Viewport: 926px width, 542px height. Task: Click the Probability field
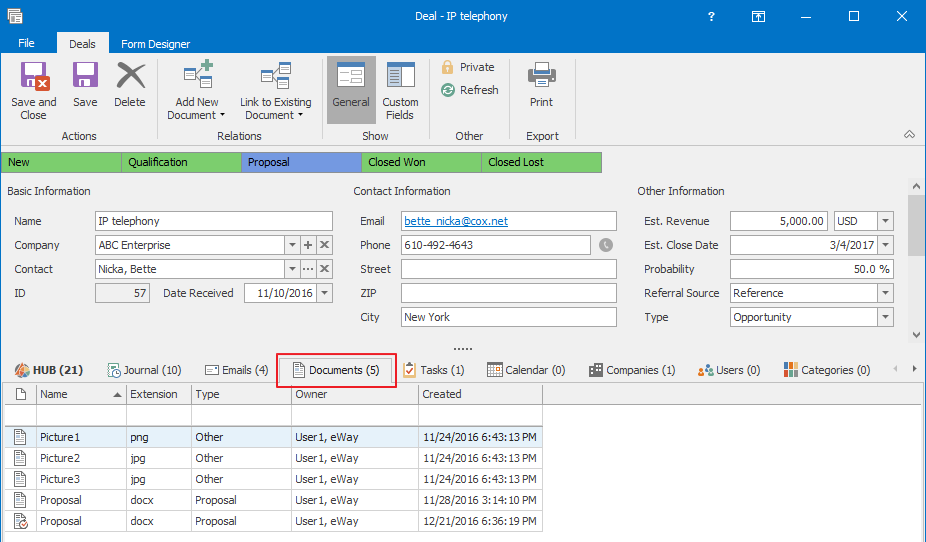point(811,269)
